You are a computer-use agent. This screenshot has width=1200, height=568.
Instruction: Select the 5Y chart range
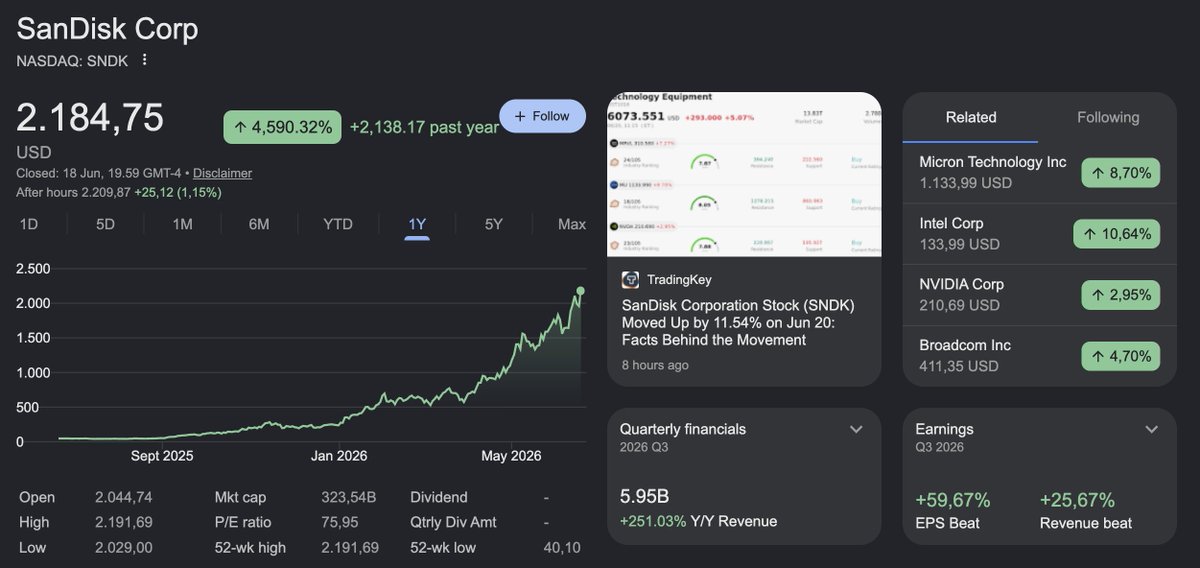[x=494, y=224]
